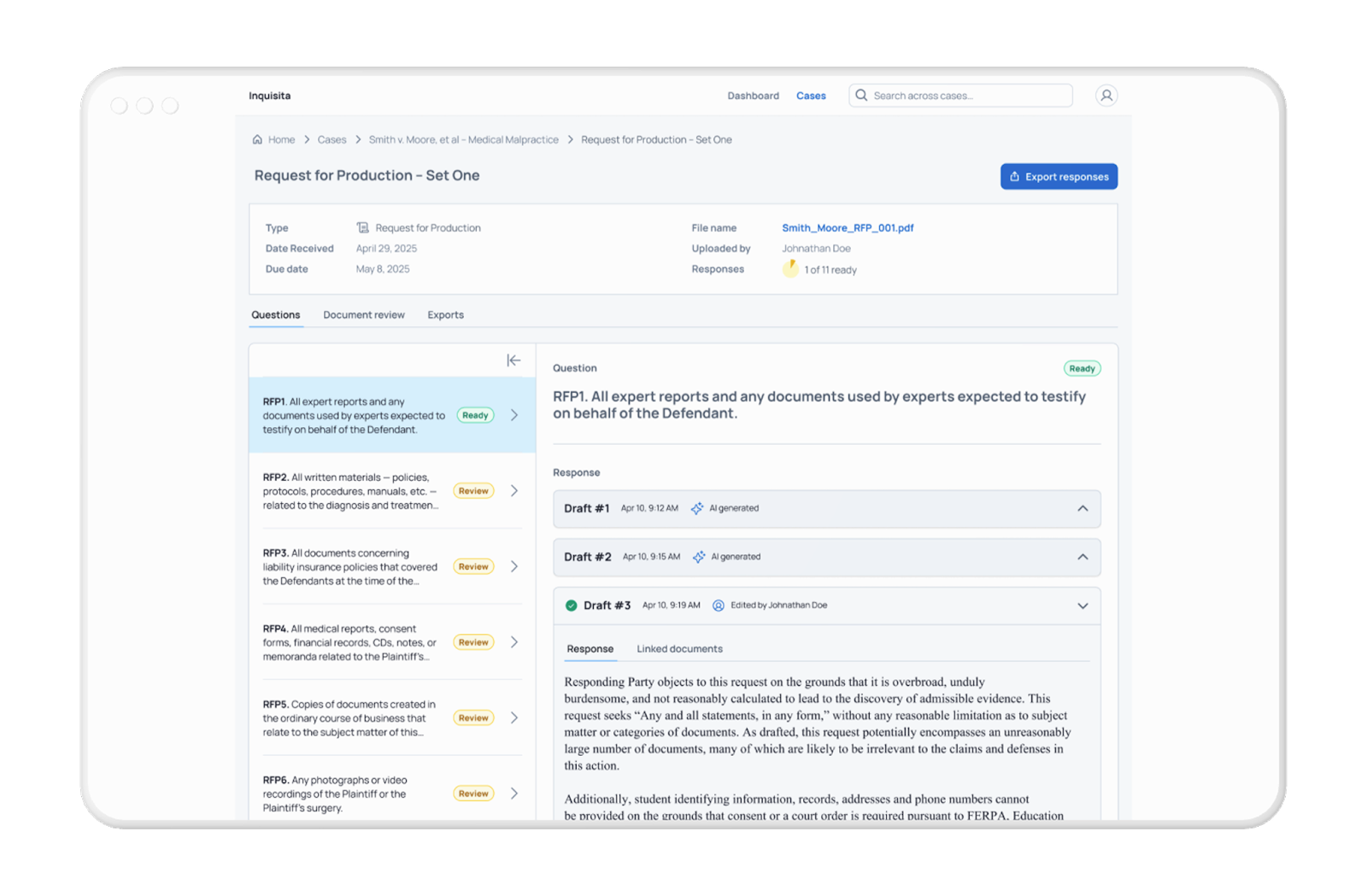Select the RFP3 liability insurance question
This screenshot has height=896, width=1367.
point(392,566)
